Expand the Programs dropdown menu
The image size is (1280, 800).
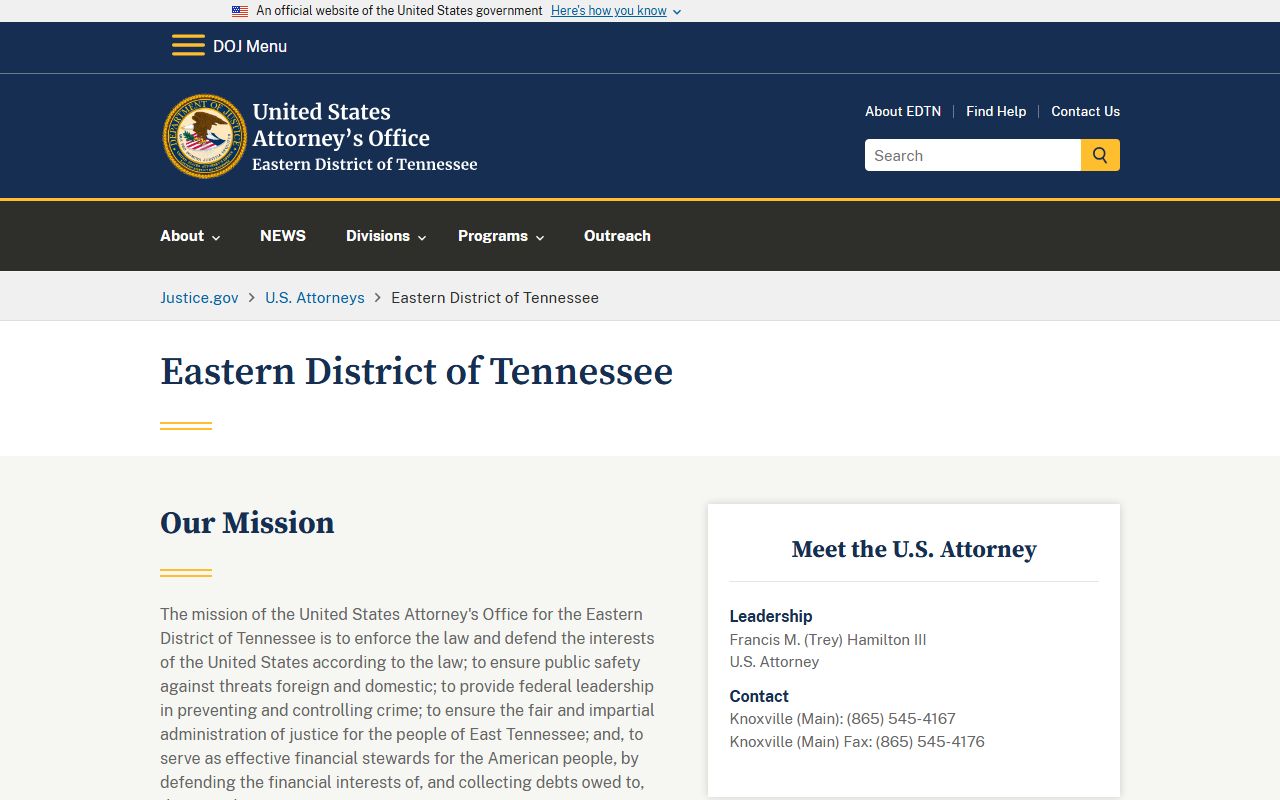tap(501, 236)
